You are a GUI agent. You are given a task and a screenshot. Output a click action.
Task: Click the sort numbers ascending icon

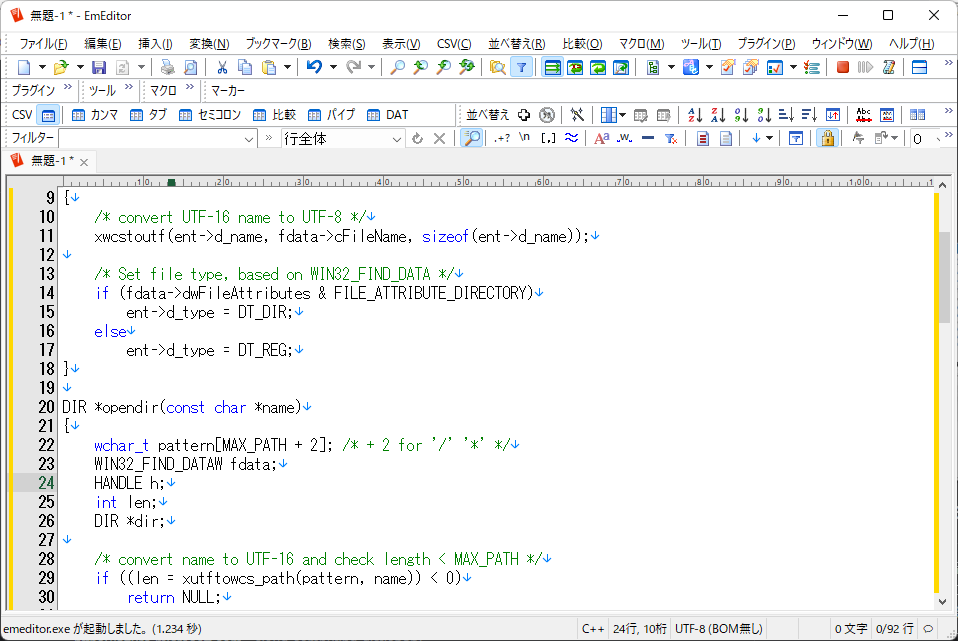[741, 115]
